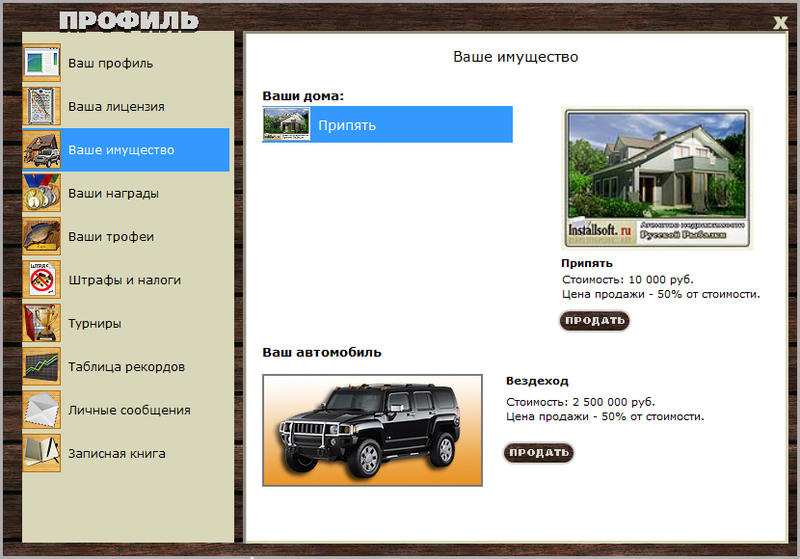Click the Таблица рекордов chart icon

click(41, 366)
